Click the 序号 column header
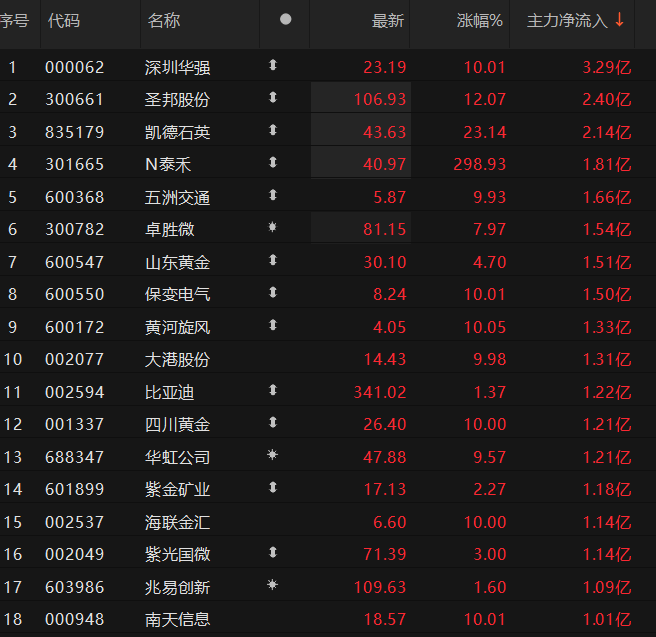The height and width of the screenshot is (637, 656). (14, 20)
